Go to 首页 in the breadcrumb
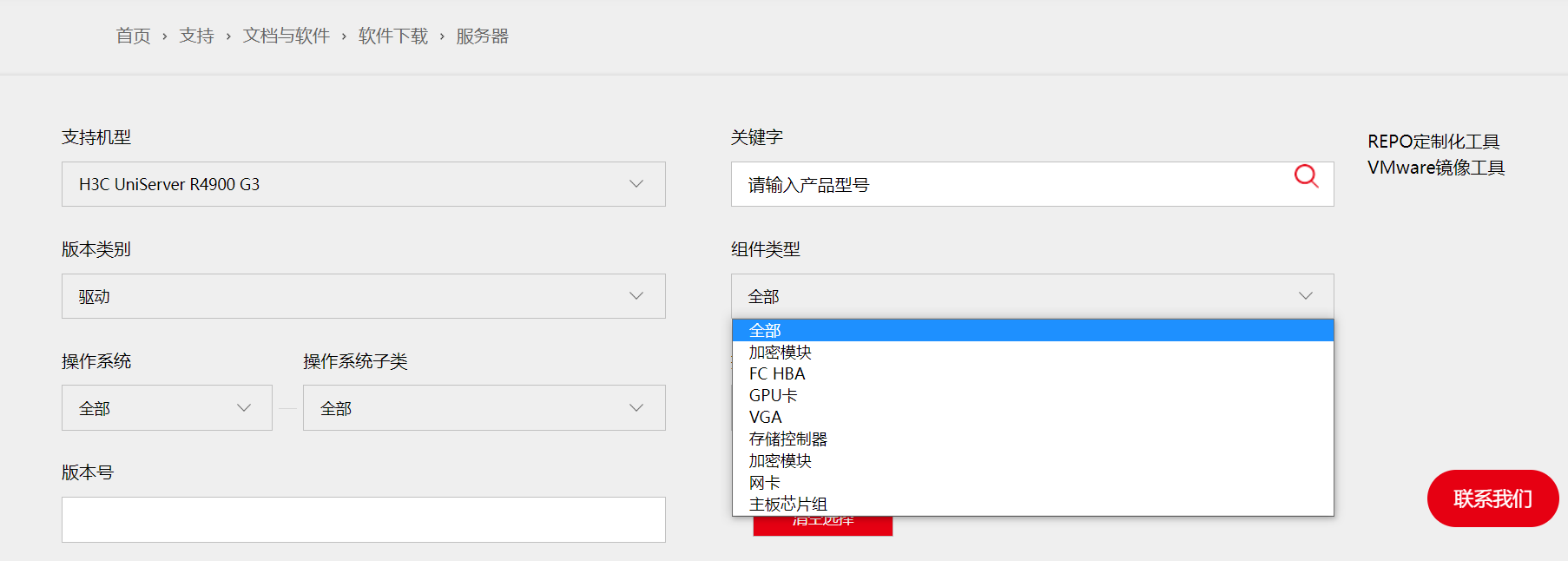Screen dimensions: 1568x561 tap(133, 36)
